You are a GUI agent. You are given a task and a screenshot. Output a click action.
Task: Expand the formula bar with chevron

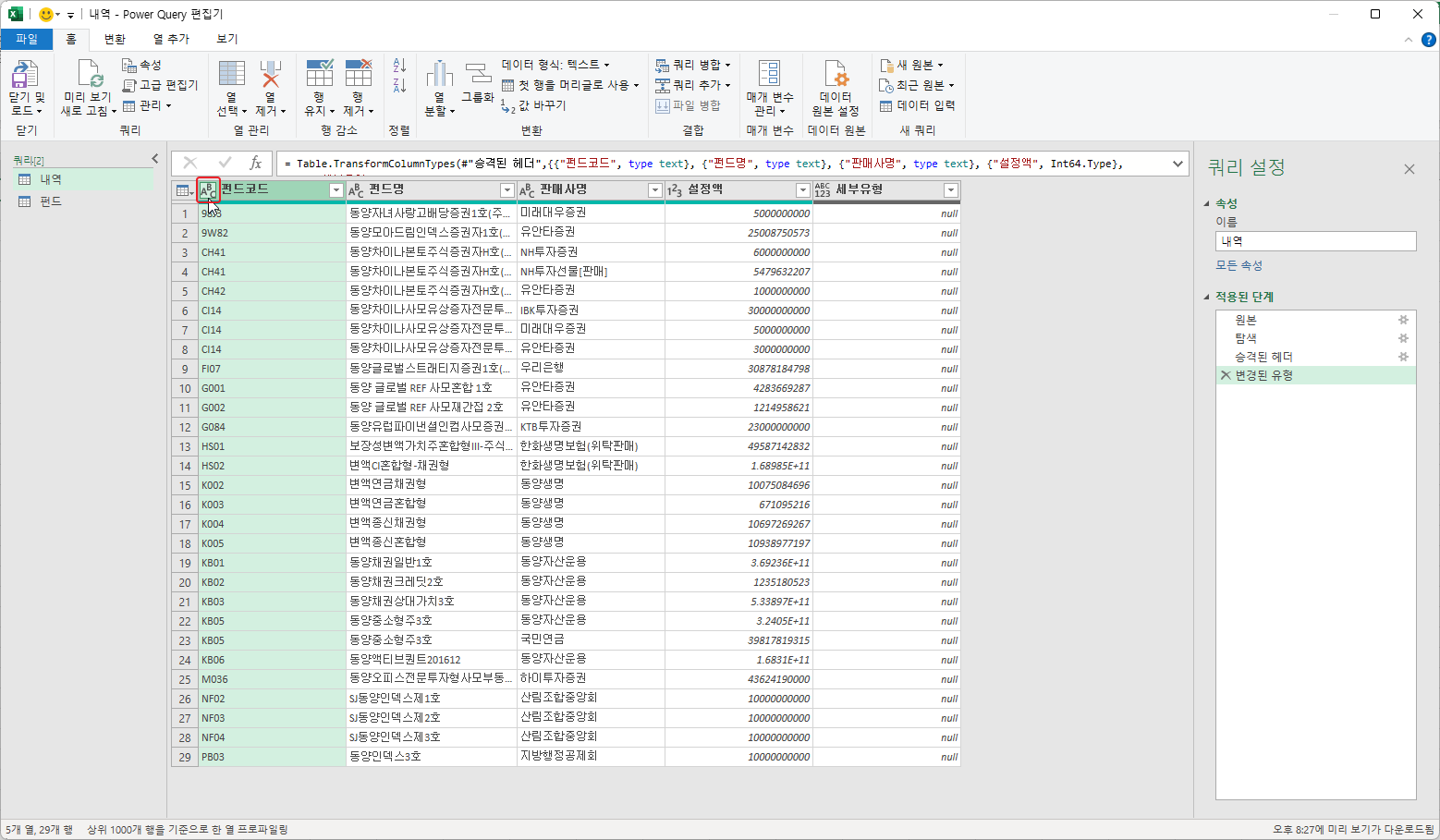(x=1178, y=164)
